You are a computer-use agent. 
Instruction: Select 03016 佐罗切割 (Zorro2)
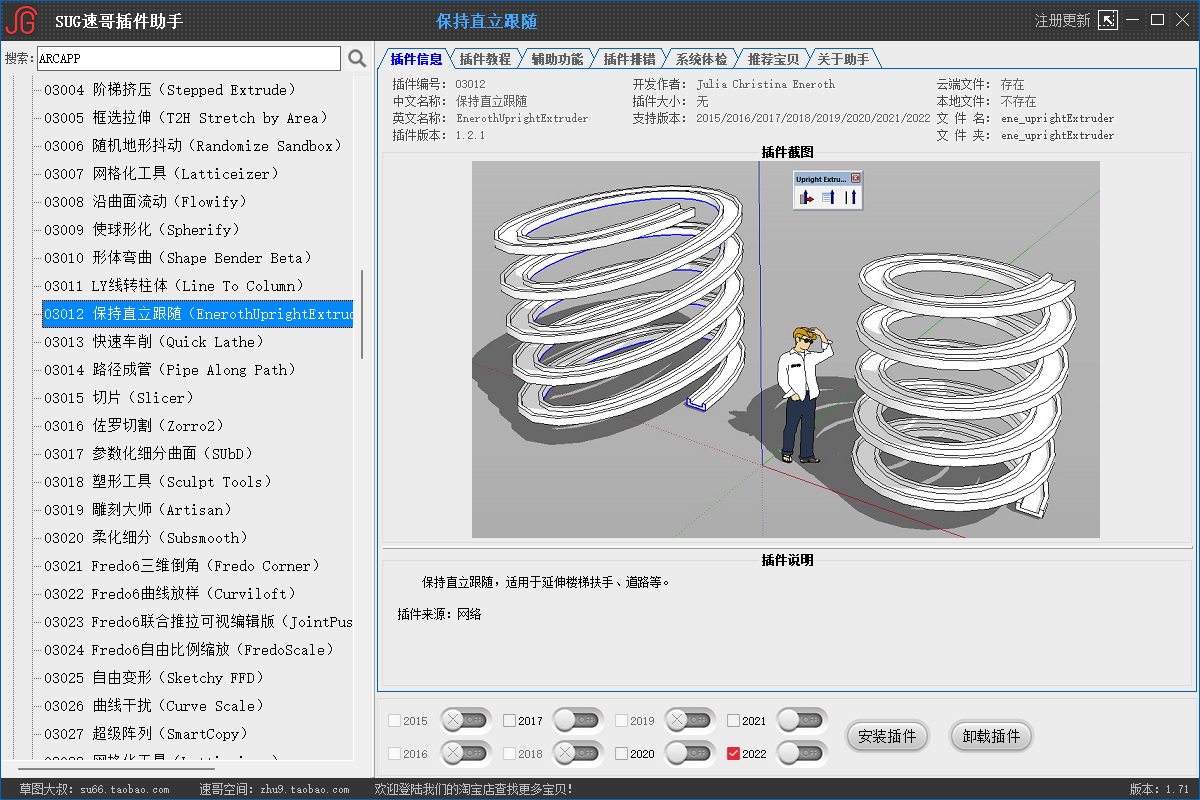(x=134, y=426)
